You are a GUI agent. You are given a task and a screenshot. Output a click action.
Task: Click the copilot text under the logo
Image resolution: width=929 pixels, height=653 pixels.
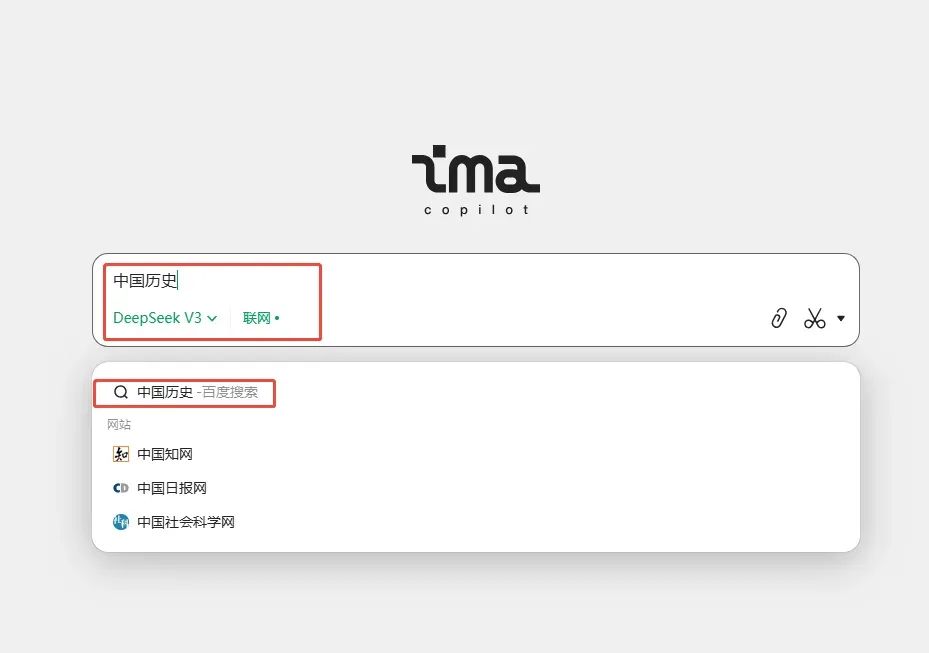476,210
